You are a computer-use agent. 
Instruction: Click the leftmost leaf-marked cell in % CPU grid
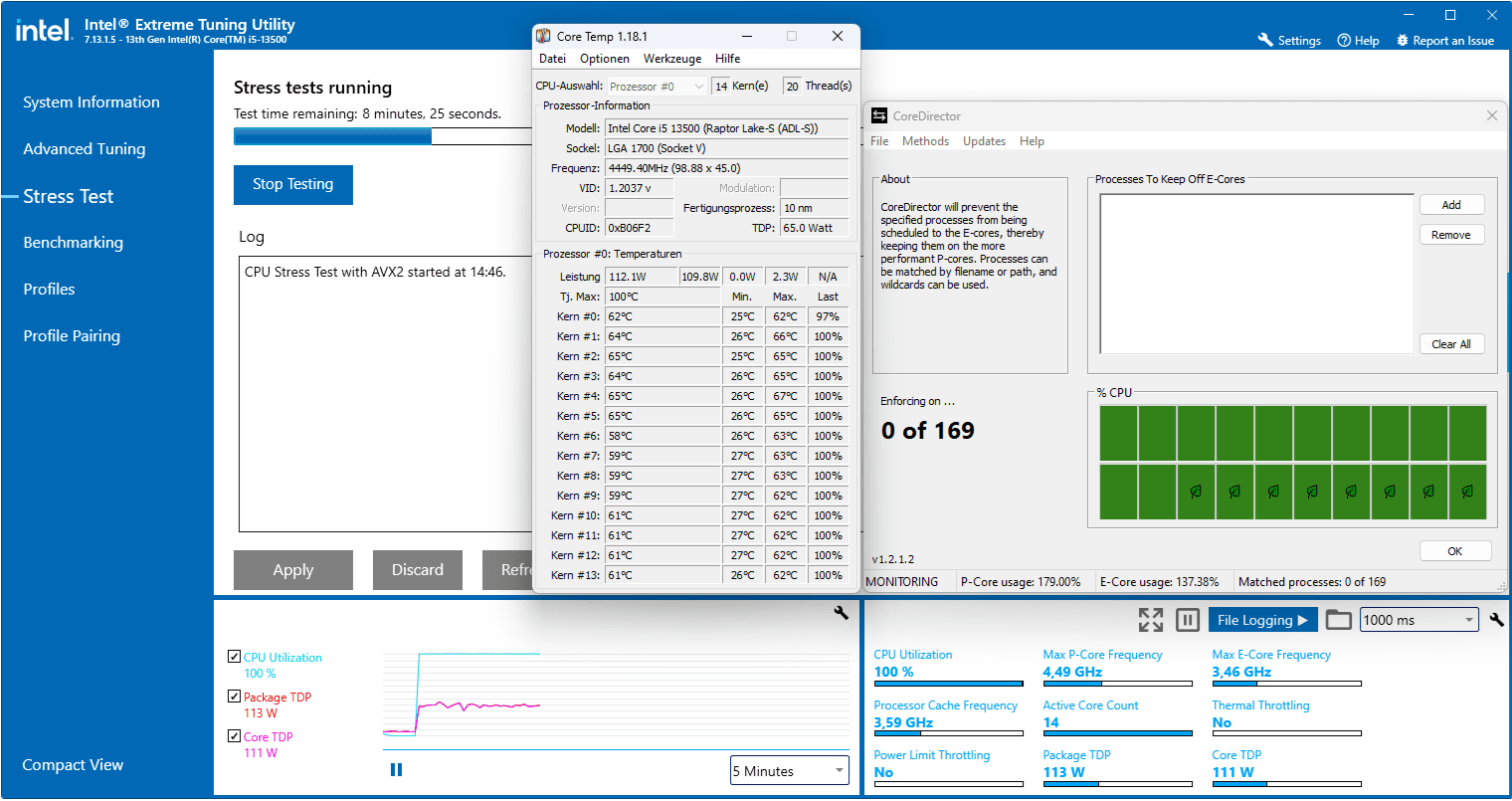[1196, 492]
